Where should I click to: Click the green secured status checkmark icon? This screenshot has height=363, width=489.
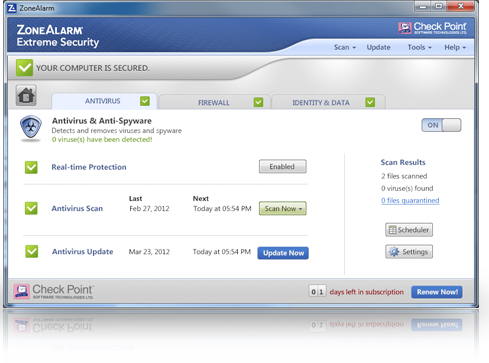tap(24, 68)
